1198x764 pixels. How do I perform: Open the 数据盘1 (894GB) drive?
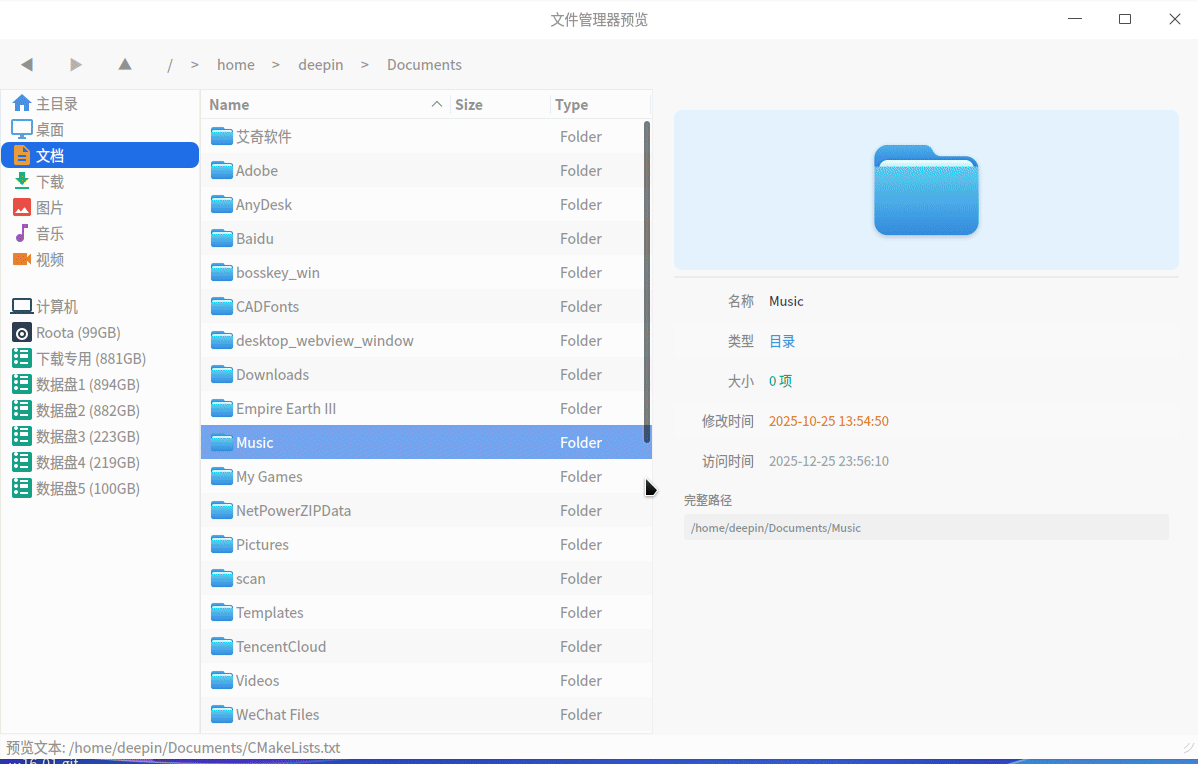point(100,385)
